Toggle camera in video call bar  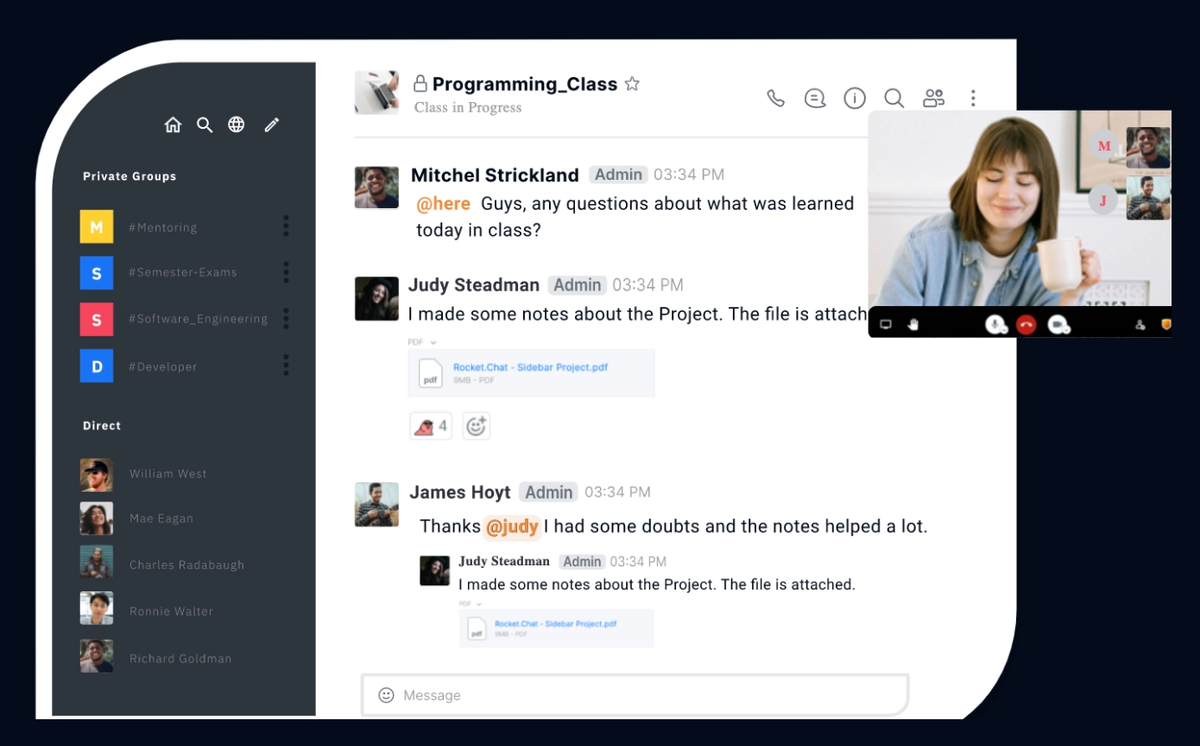click(x=1058, y=324)
